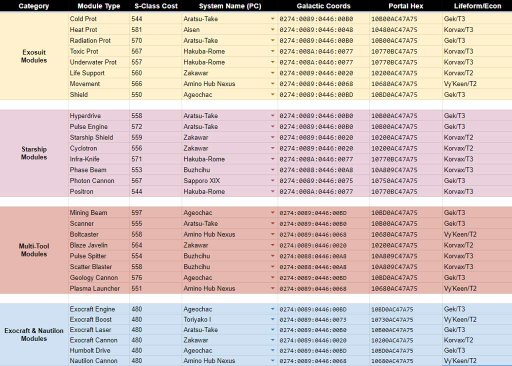Select the Category column header

[34, 6]
